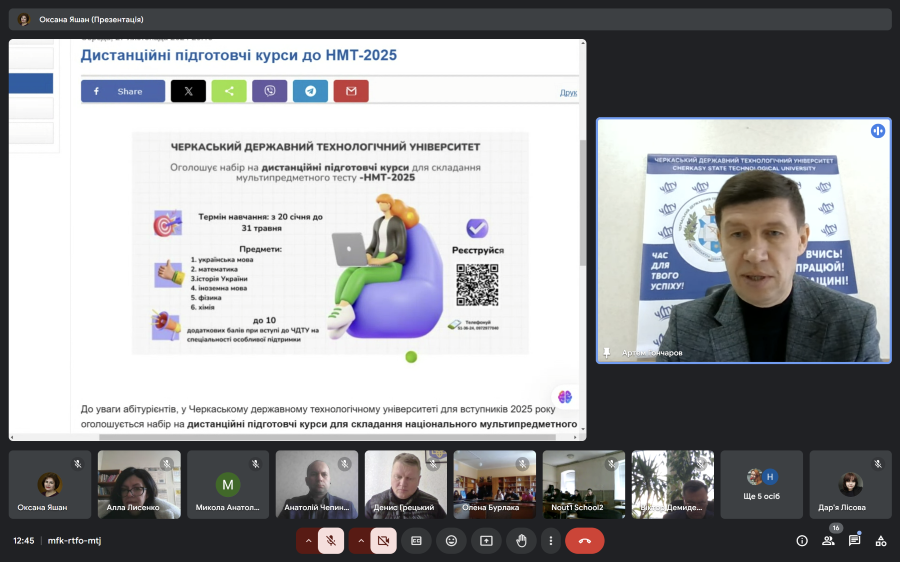Share the article on X
Viewport: 900px width, 562px height.
pos(188,91)
